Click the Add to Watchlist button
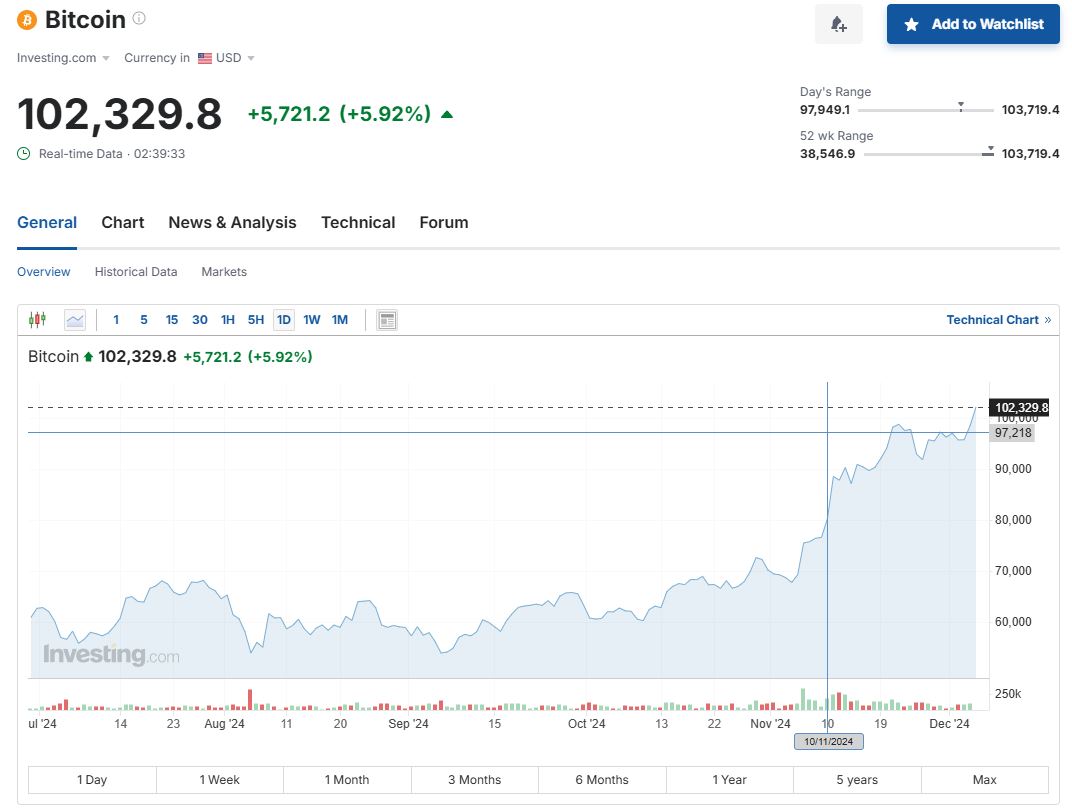The image size is (1072, 810). (x=974, y=24)
